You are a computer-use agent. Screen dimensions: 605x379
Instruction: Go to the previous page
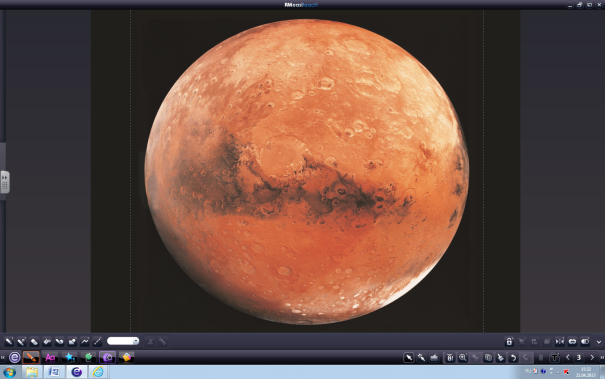[568, 358]
